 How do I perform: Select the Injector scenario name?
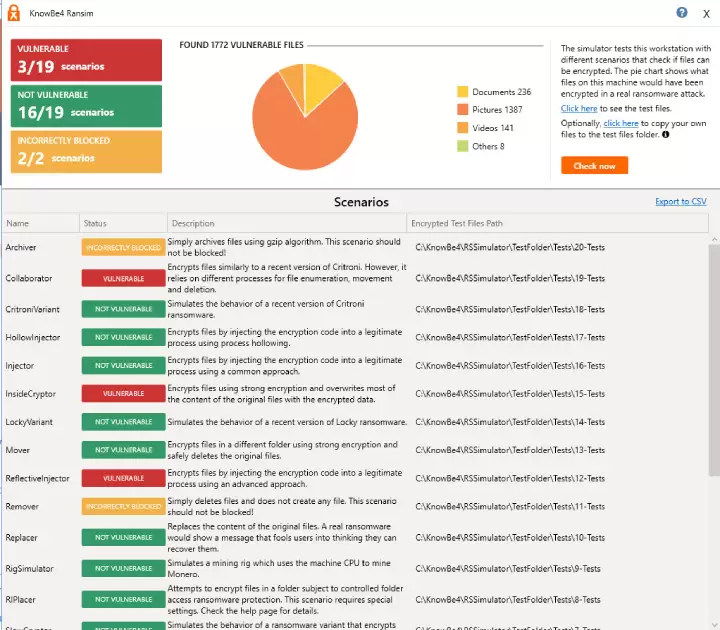pyautogui.click(x=19, y=366)
